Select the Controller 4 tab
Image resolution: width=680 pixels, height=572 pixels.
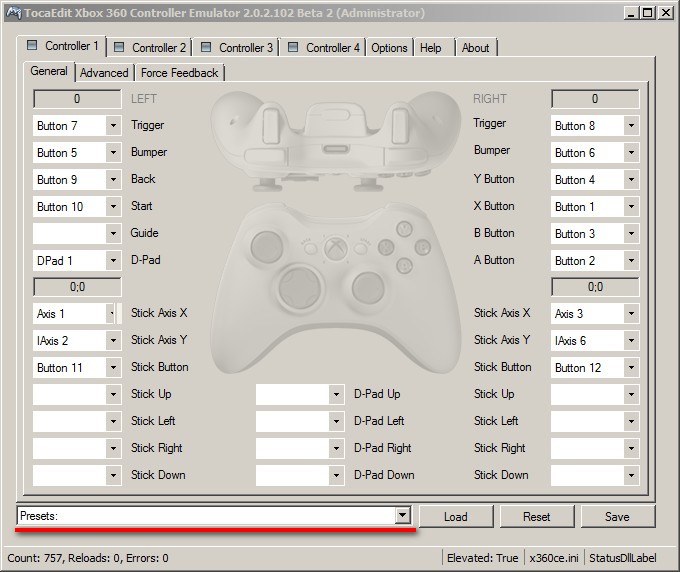point(324,48)
